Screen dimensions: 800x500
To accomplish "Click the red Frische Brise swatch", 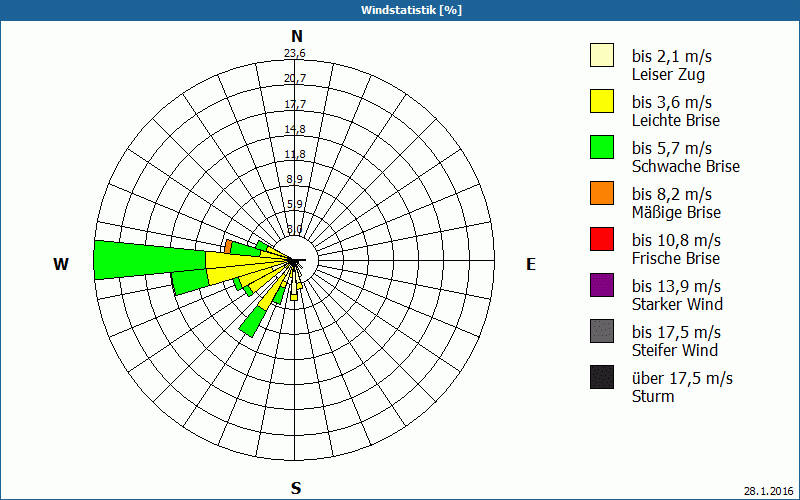I will pyautogui.click(x=602, y=239).
